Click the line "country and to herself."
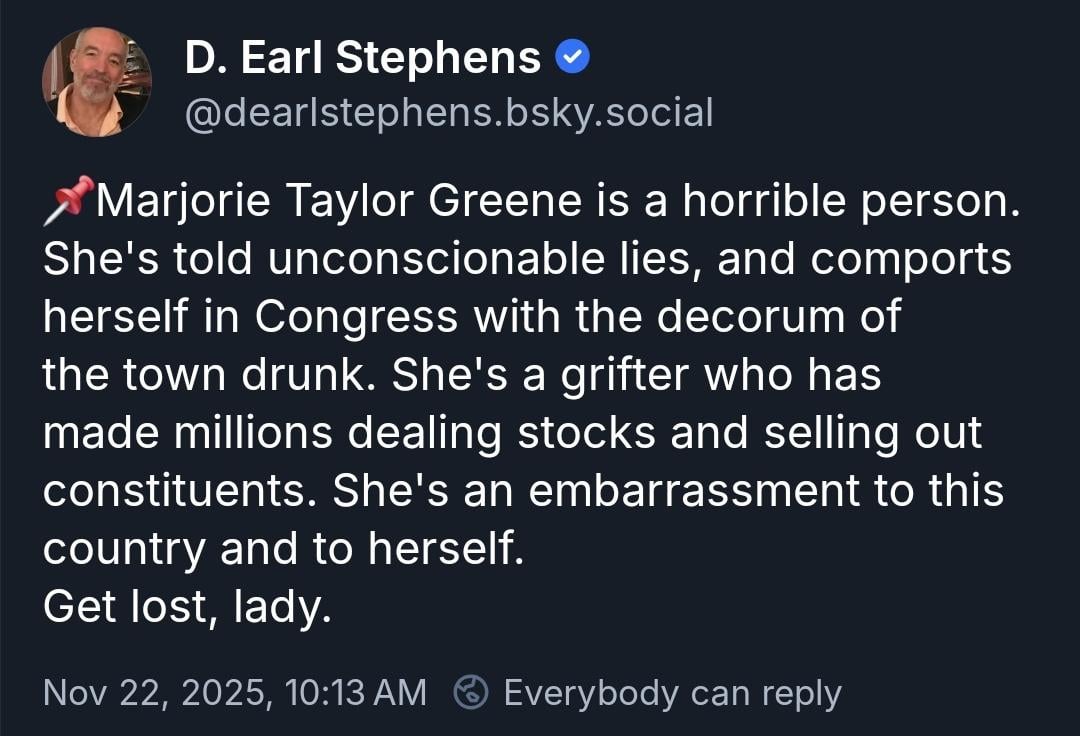The height and width of the screenshot is (736, 1080). 283,549
